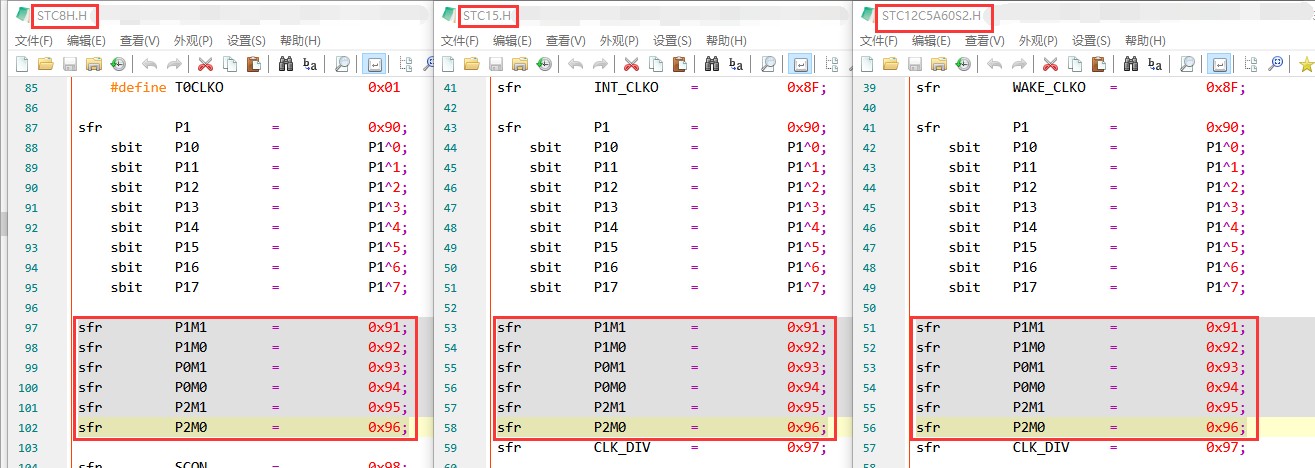
Task: Click sbit P10 line in STC12C5A60S2.H
Action: (x=1098, y=147)
